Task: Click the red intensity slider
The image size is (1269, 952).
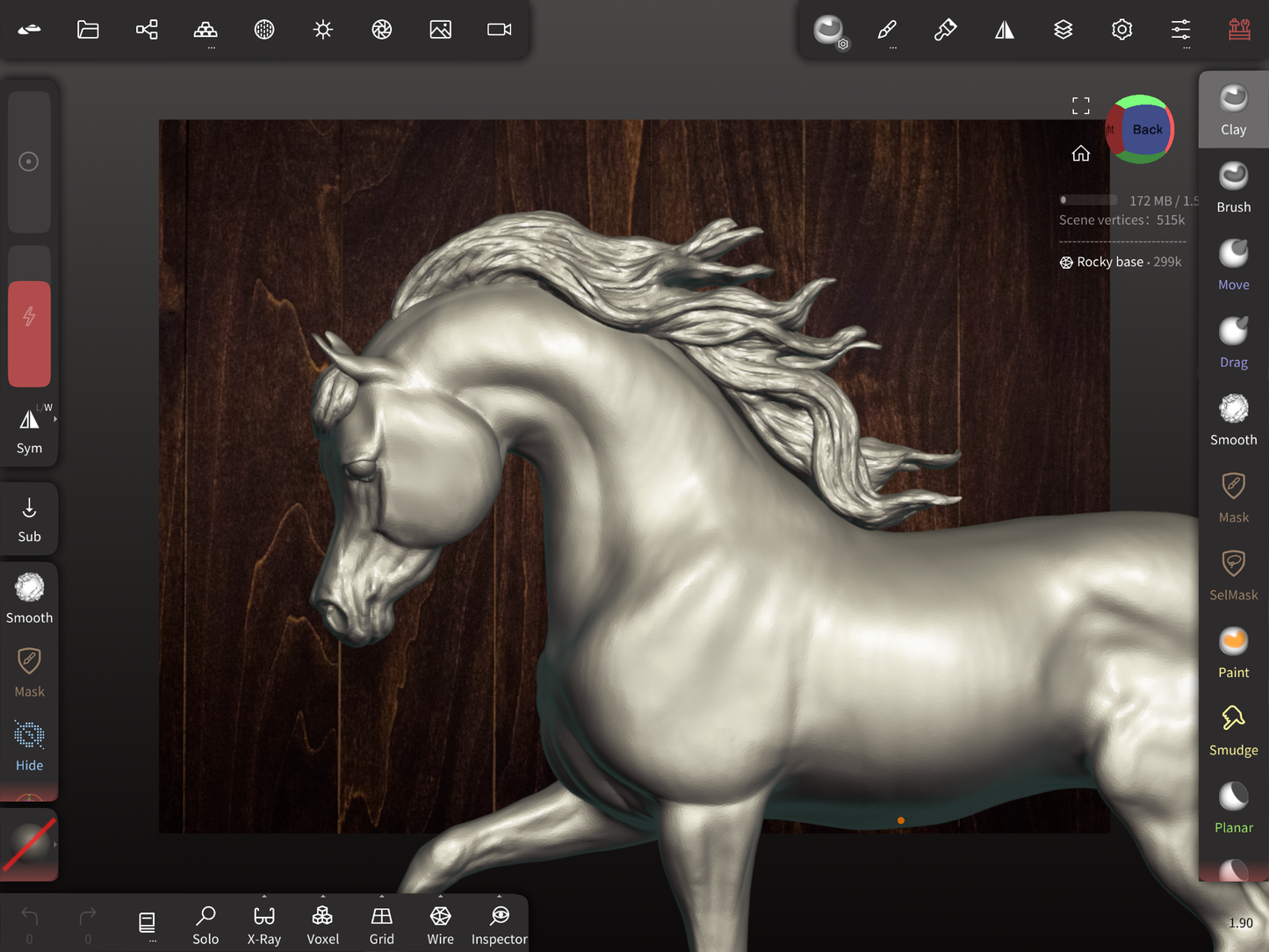Action: pyautogui.click(x=29, y=333)
